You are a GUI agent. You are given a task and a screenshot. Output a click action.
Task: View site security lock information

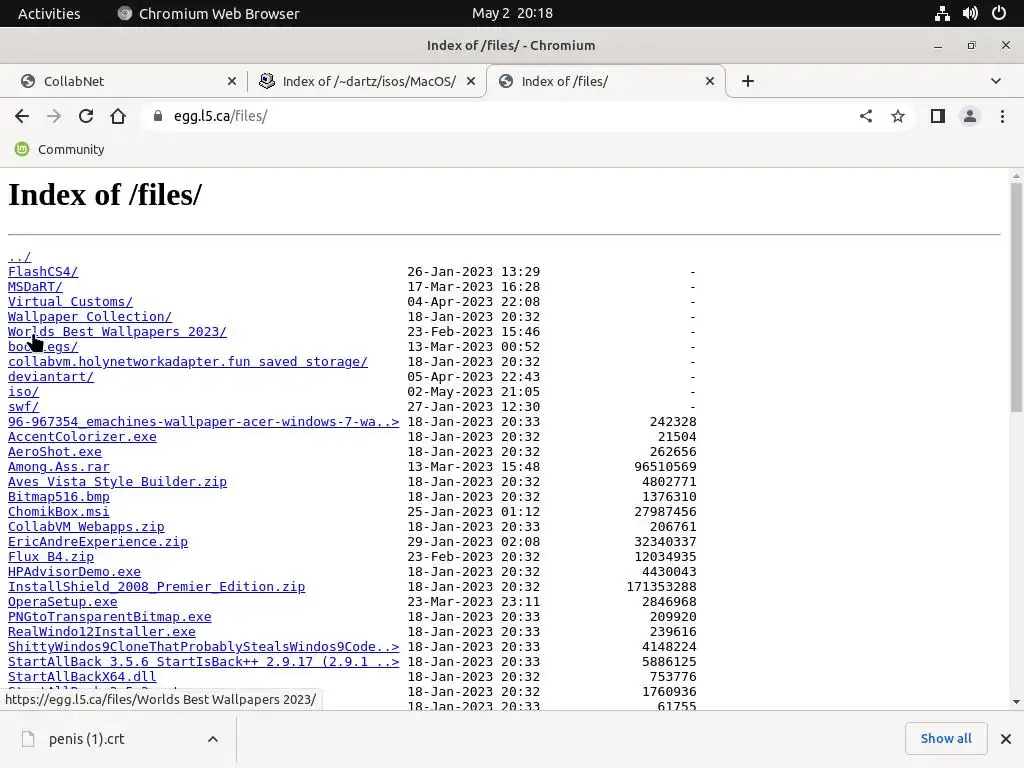(x=157, y=116)
